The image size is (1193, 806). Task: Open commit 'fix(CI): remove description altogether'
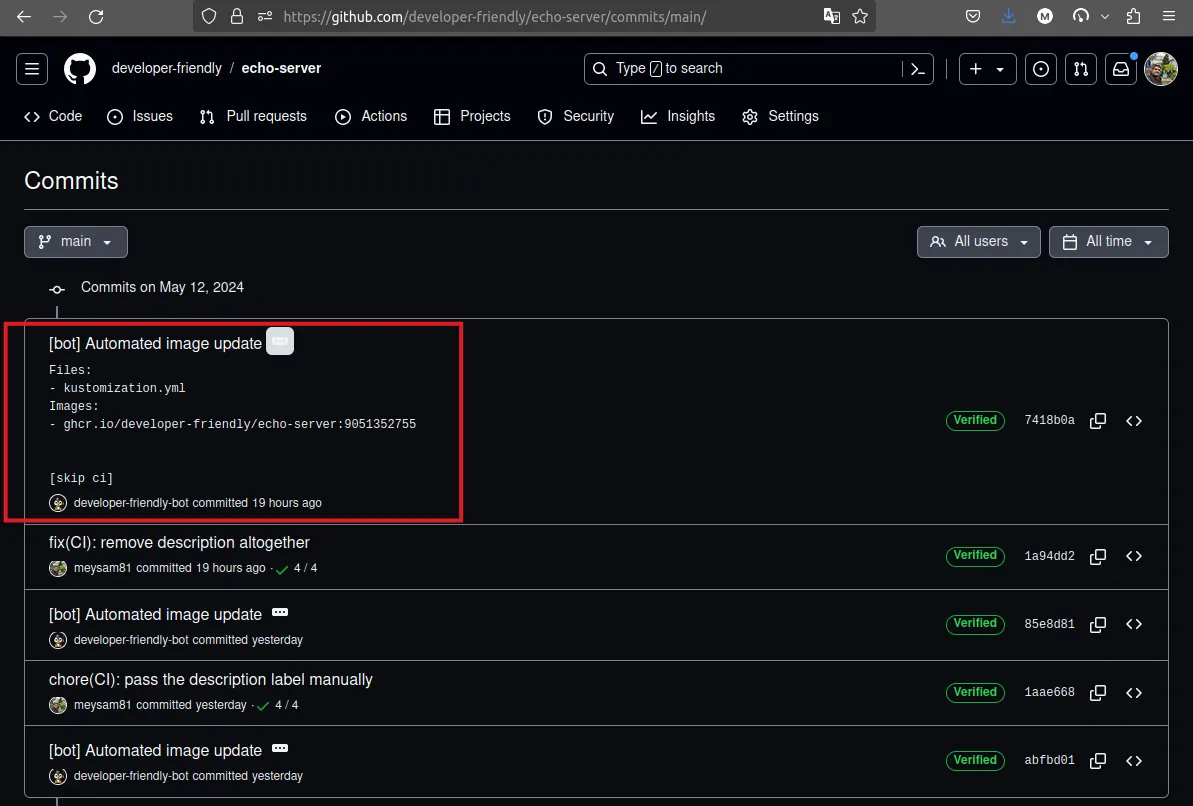pyautogui.click(x=179, y=543)
